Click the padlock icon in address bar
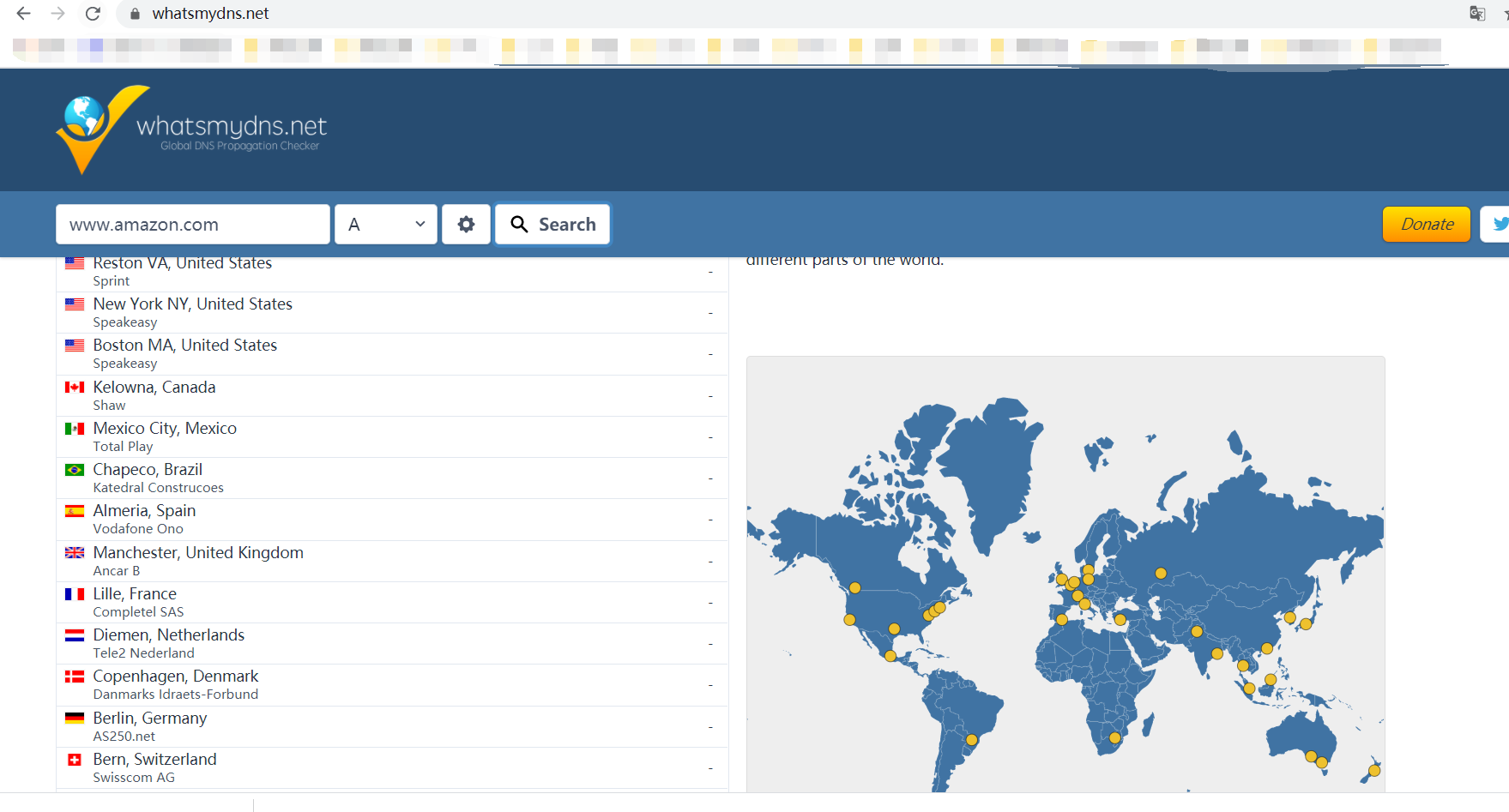The height and width of the screenshot is (812, 1509). [x=135, y=14]
